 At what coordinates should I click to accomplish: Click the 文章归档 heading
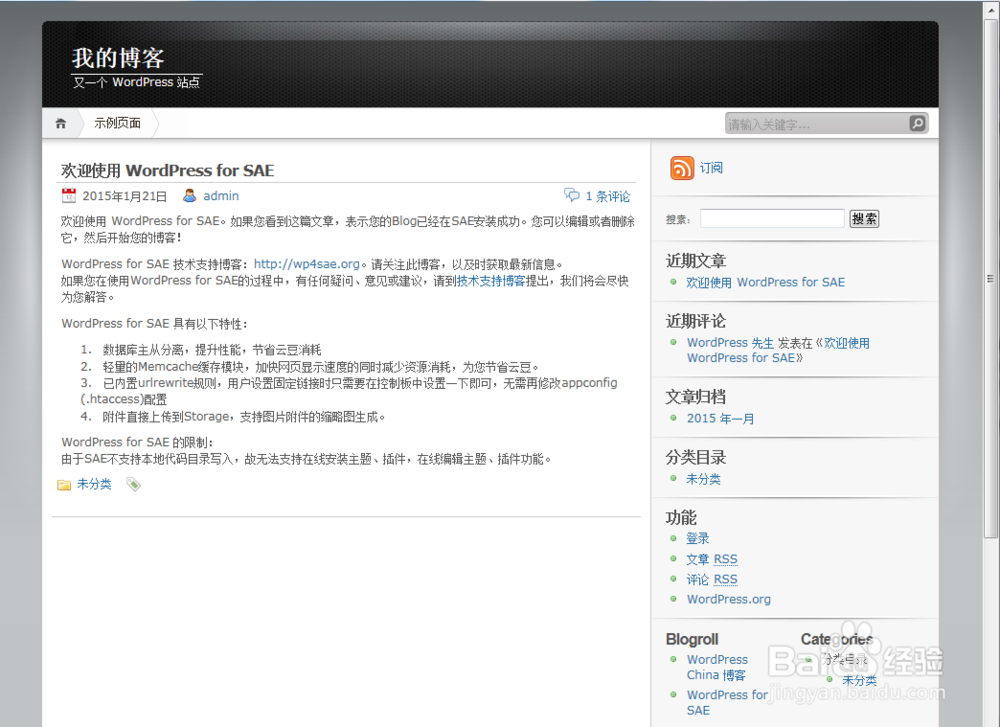click(x=696, y=397)
